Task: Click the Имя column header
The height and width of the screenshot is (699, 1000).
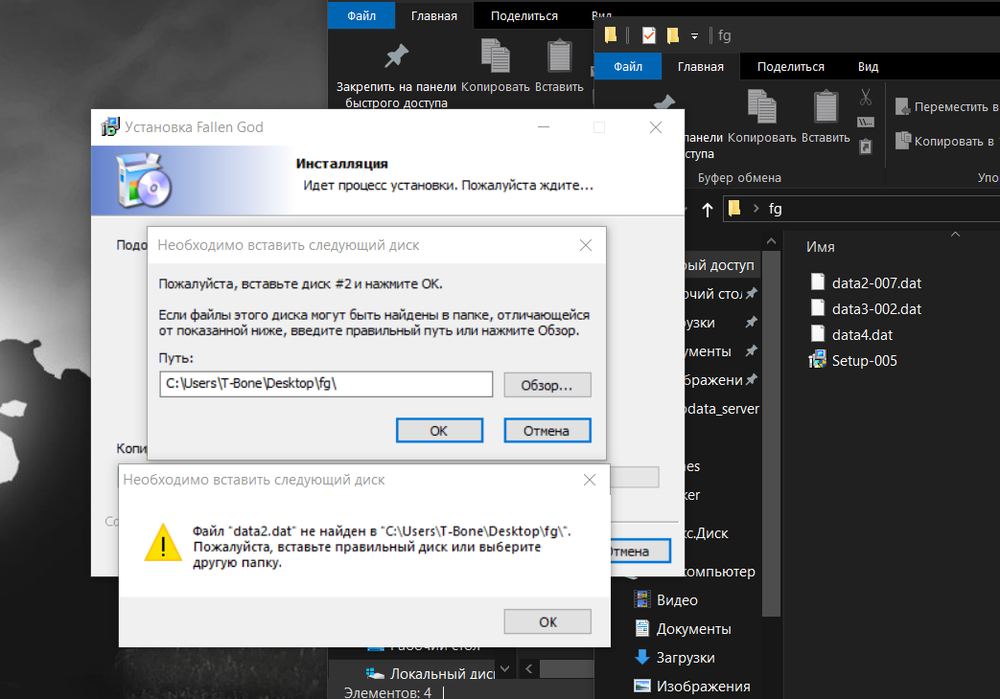Action: (820, 247)
